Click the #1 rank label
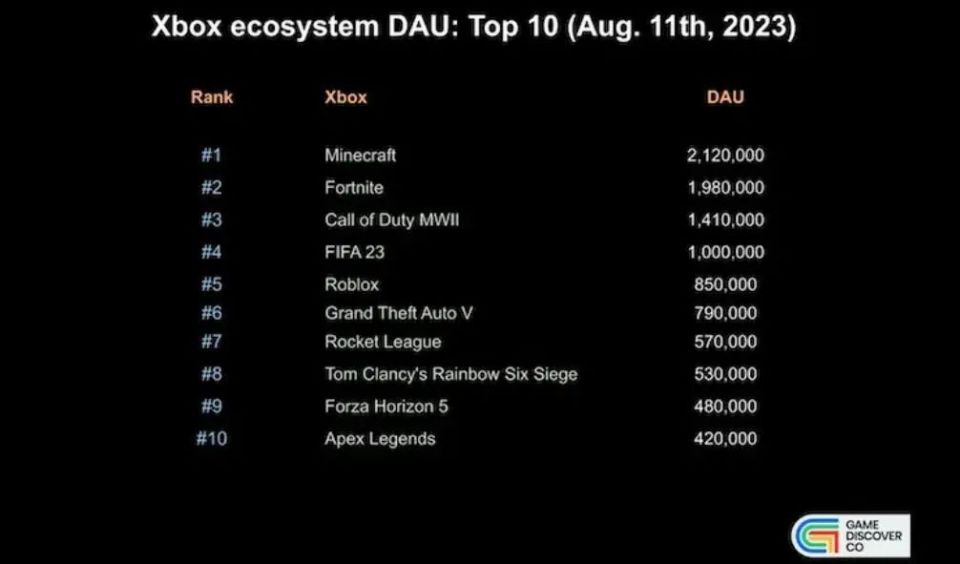This screenshot has width=960, height=564. click(211, 155)
